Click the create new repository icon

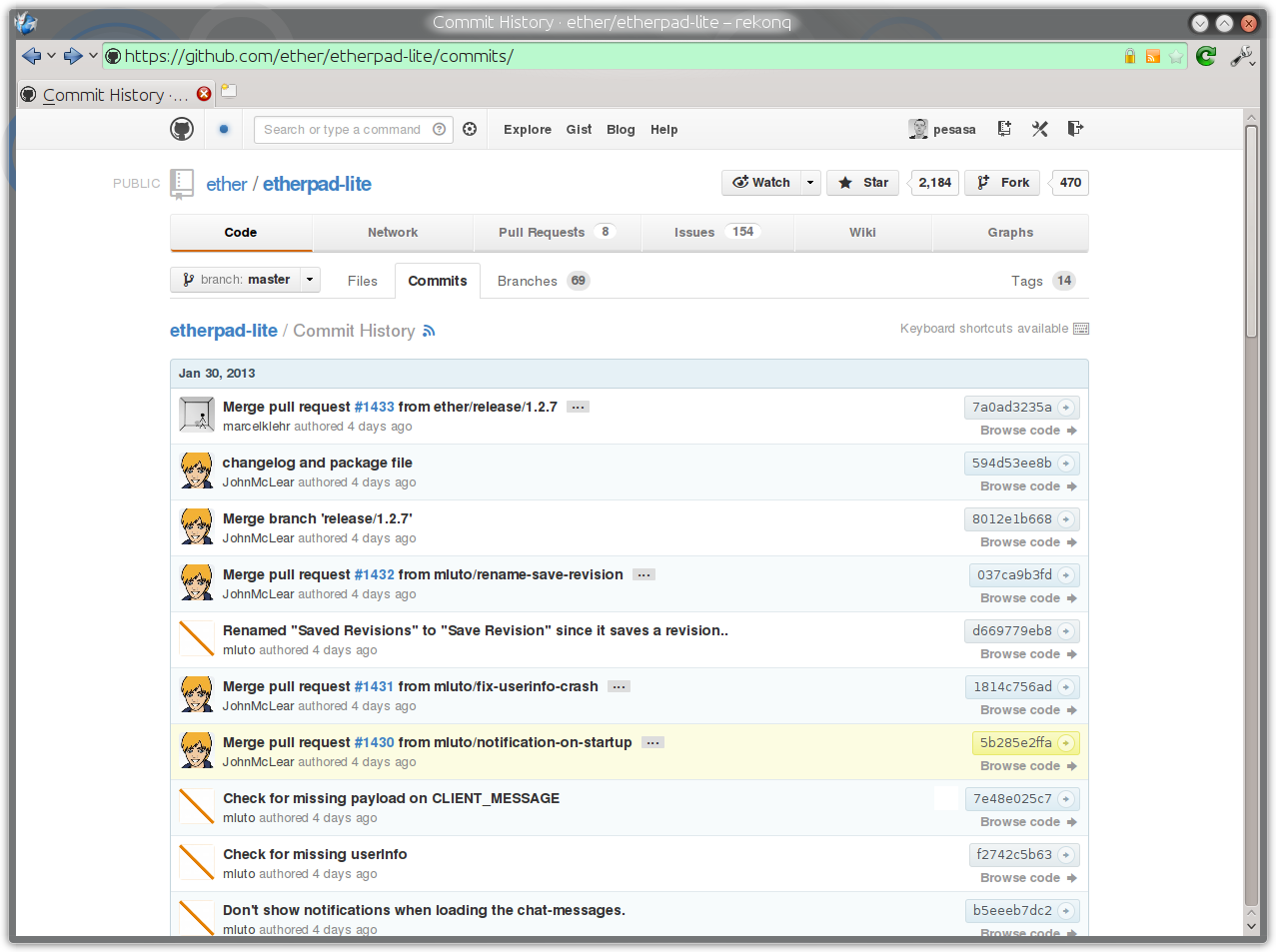1004,128
